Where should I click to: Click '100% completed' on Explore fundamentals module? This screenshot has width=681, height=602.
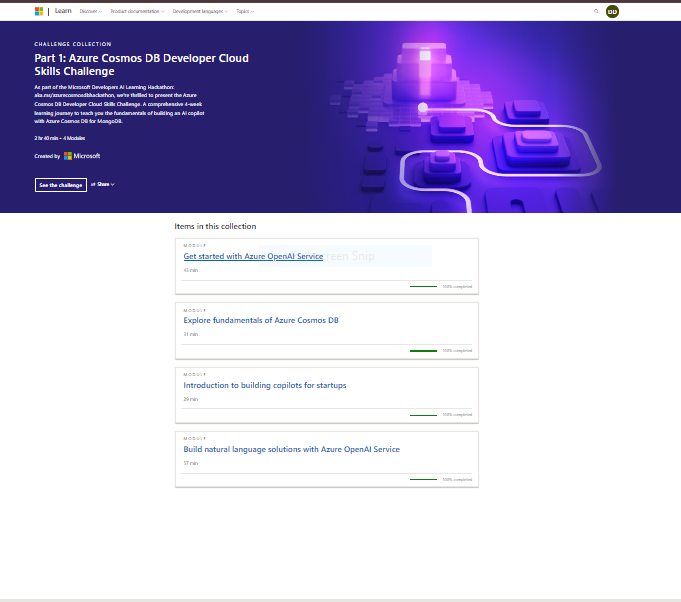[x=457, y=351]
